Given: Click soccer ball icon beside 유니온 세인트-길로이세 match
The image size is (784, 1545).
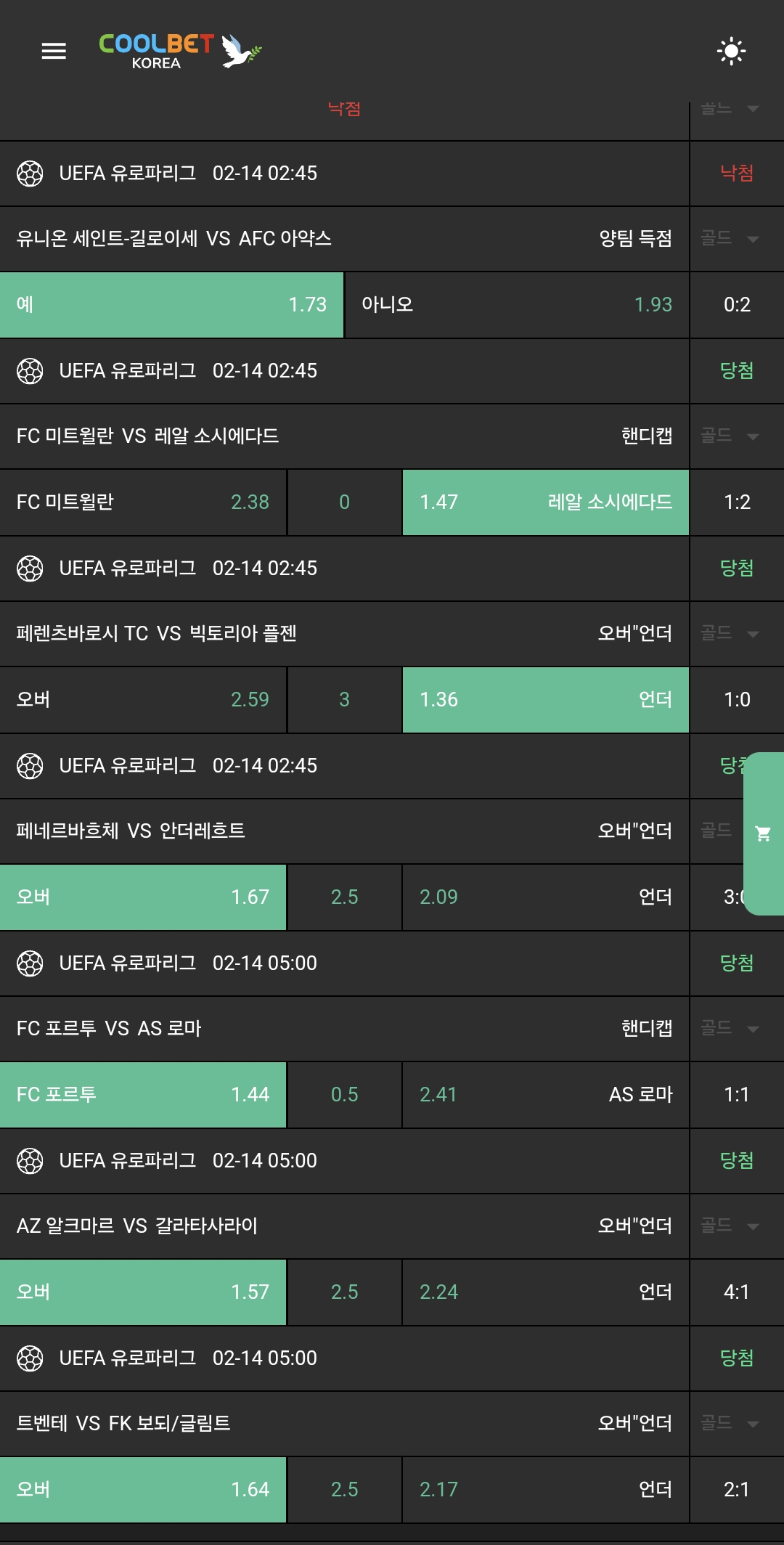Looking at the screenshot, I should tap(30, 174).
